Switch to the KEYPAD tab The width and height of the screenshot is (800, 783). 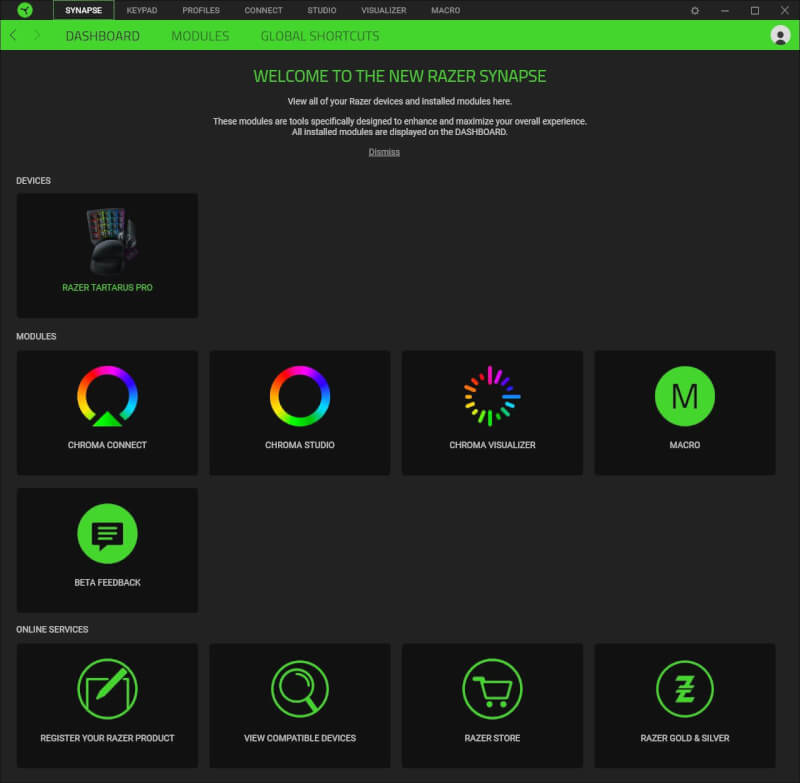[x=142, y=10]
